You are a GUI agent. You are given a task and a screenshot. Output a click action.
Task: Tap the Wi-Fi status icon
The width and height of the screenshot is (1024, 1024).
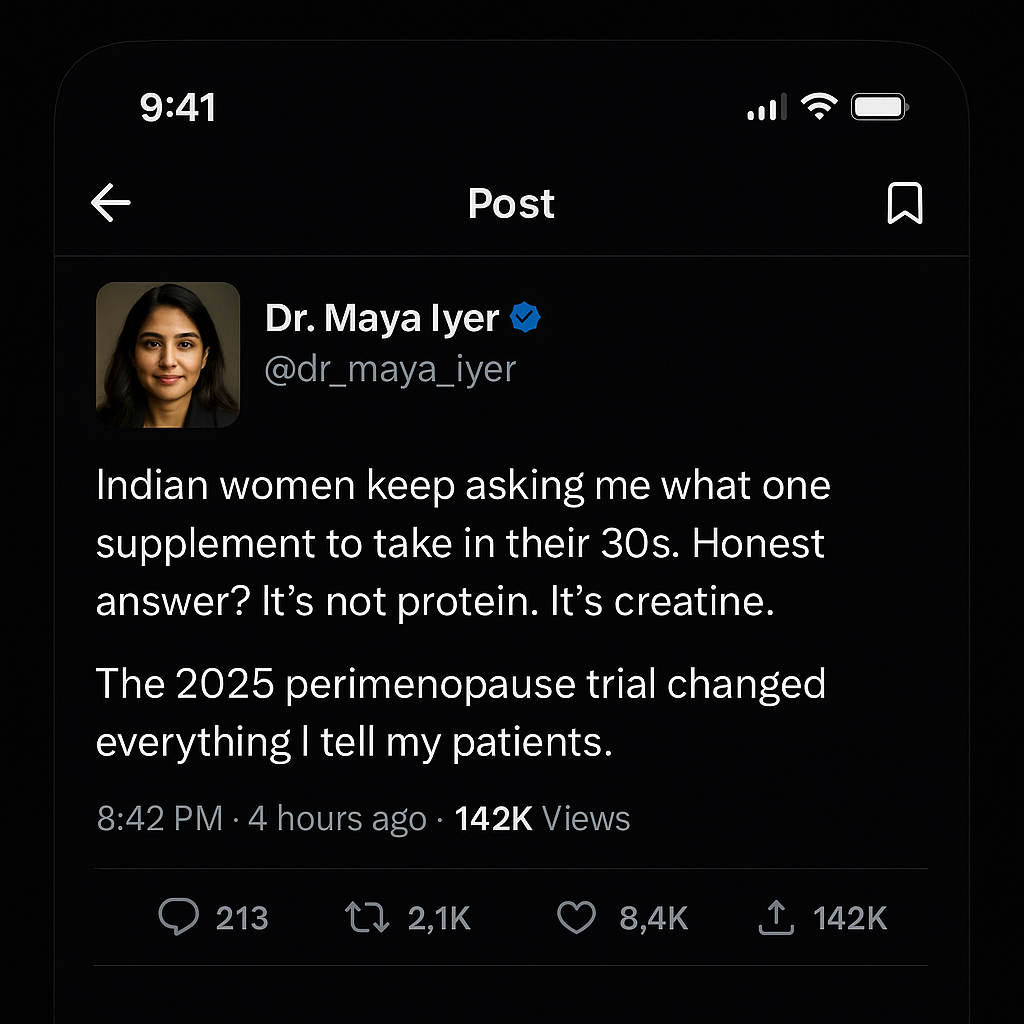(819, 106)
